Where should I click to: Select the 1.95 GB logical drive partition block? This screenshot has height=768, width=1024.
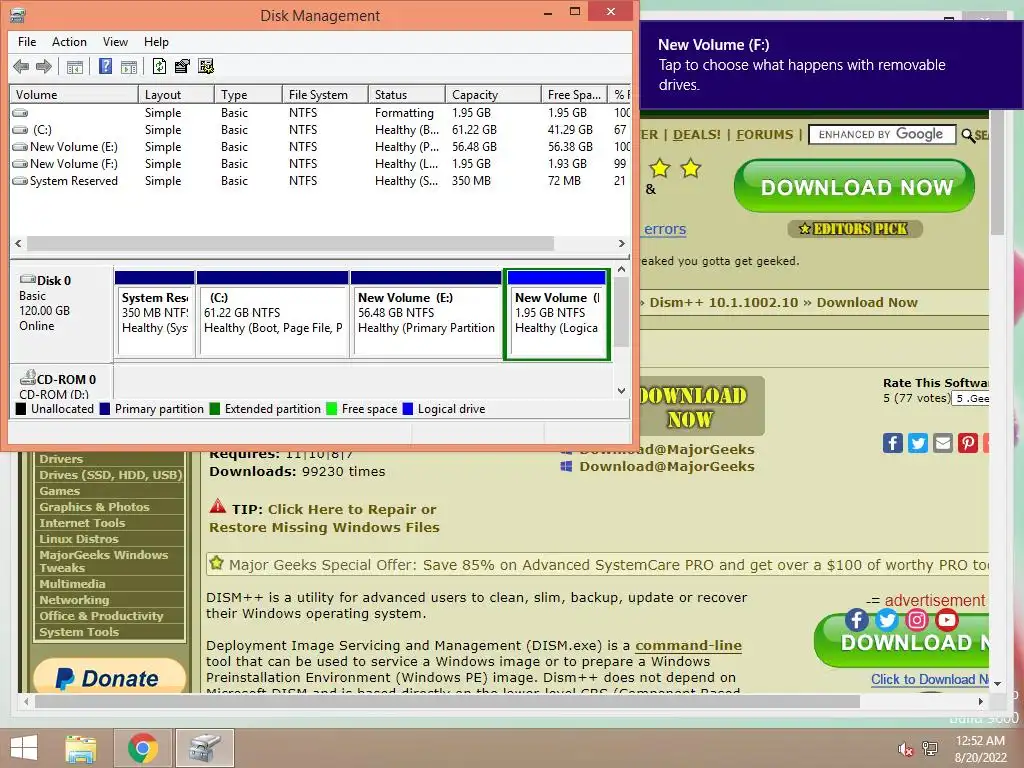pyautogui.click(x=557, y=314)
